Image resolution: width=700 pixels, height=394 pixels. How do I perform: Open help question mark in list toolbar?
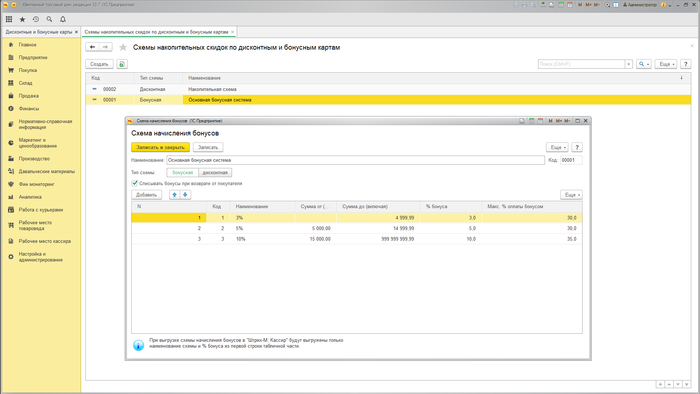(x=686, y=64)
